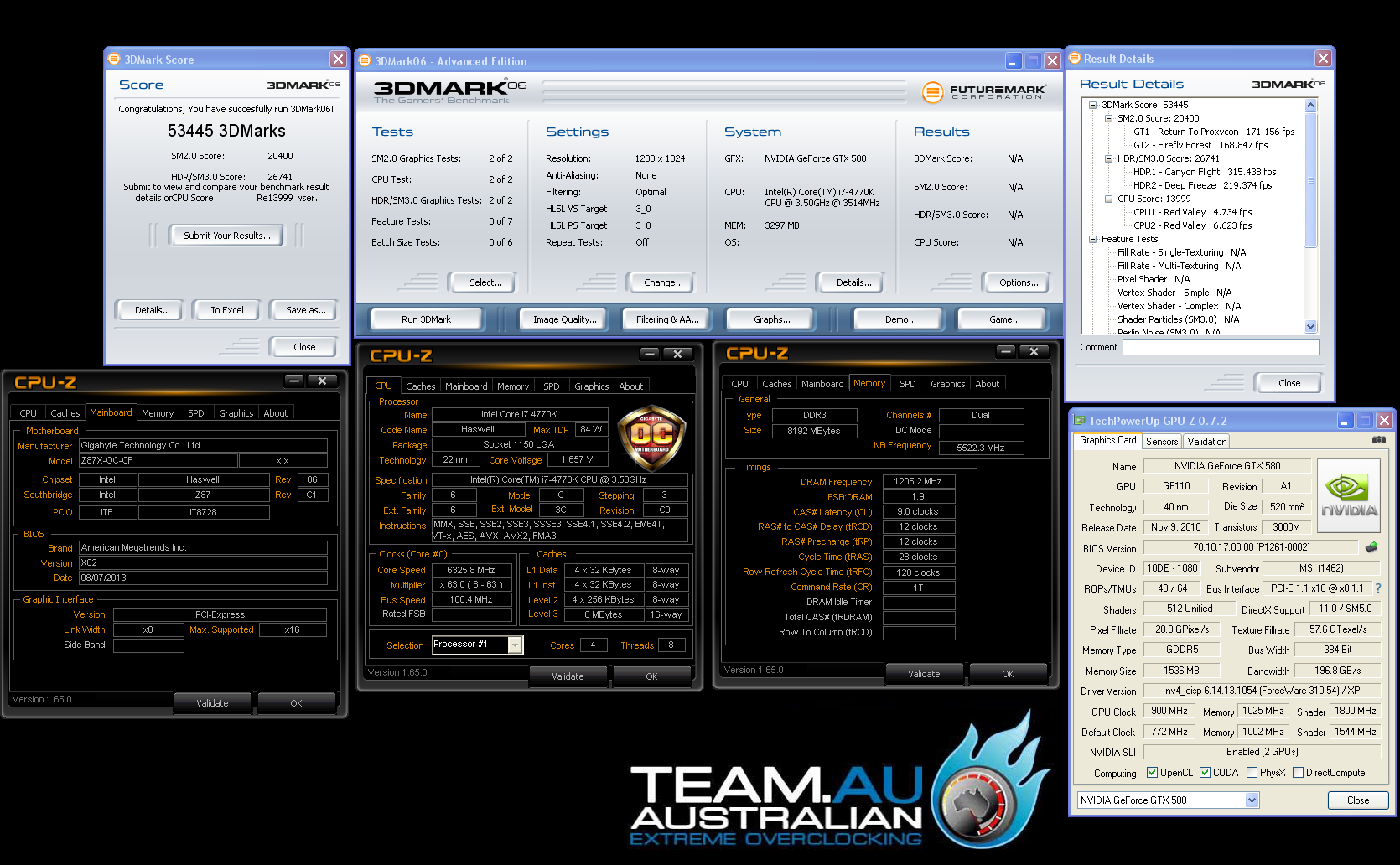Minimize the 3DMark06 Advanced Edition window
Viewport: 1400px width, 865px height.
coord(1014,61)
